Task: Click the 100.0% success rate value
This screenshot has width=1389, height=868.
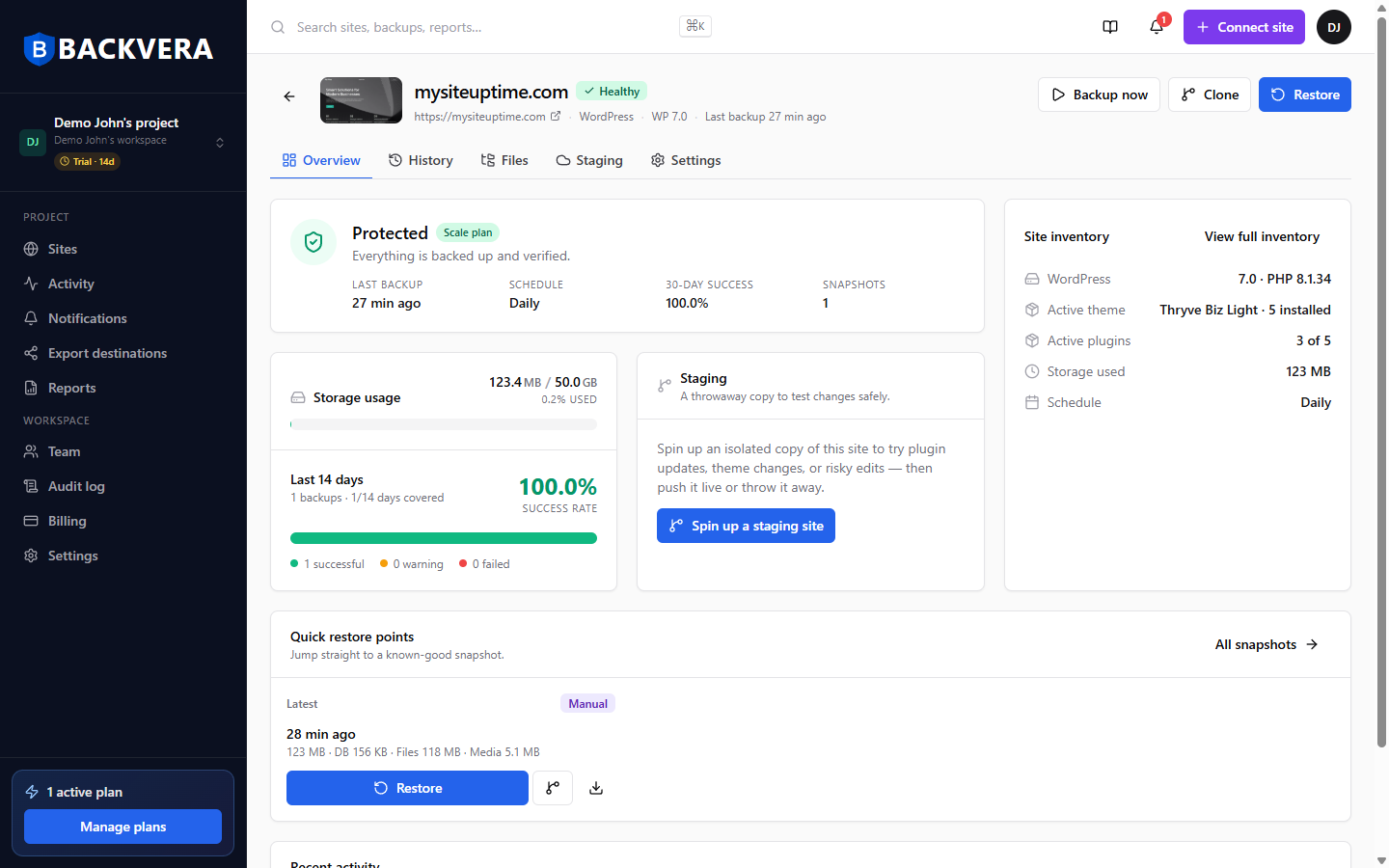Action: coord(558,487)
